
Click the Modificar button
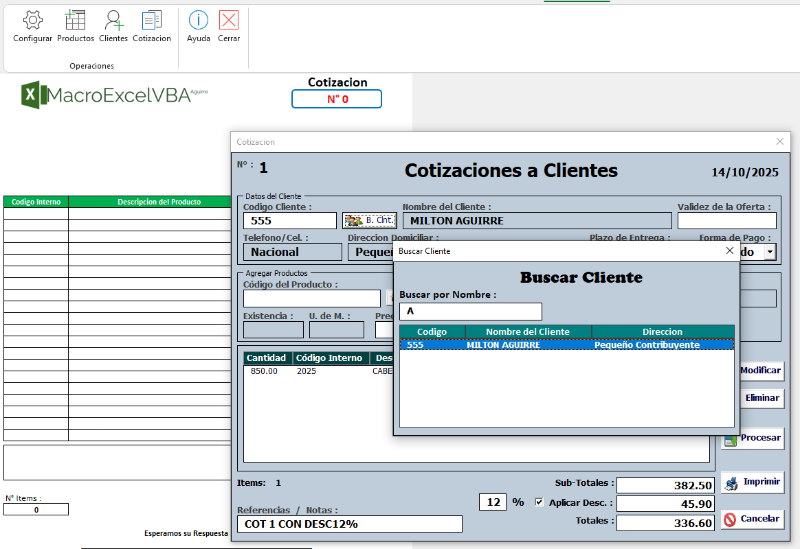coord(761,370)
